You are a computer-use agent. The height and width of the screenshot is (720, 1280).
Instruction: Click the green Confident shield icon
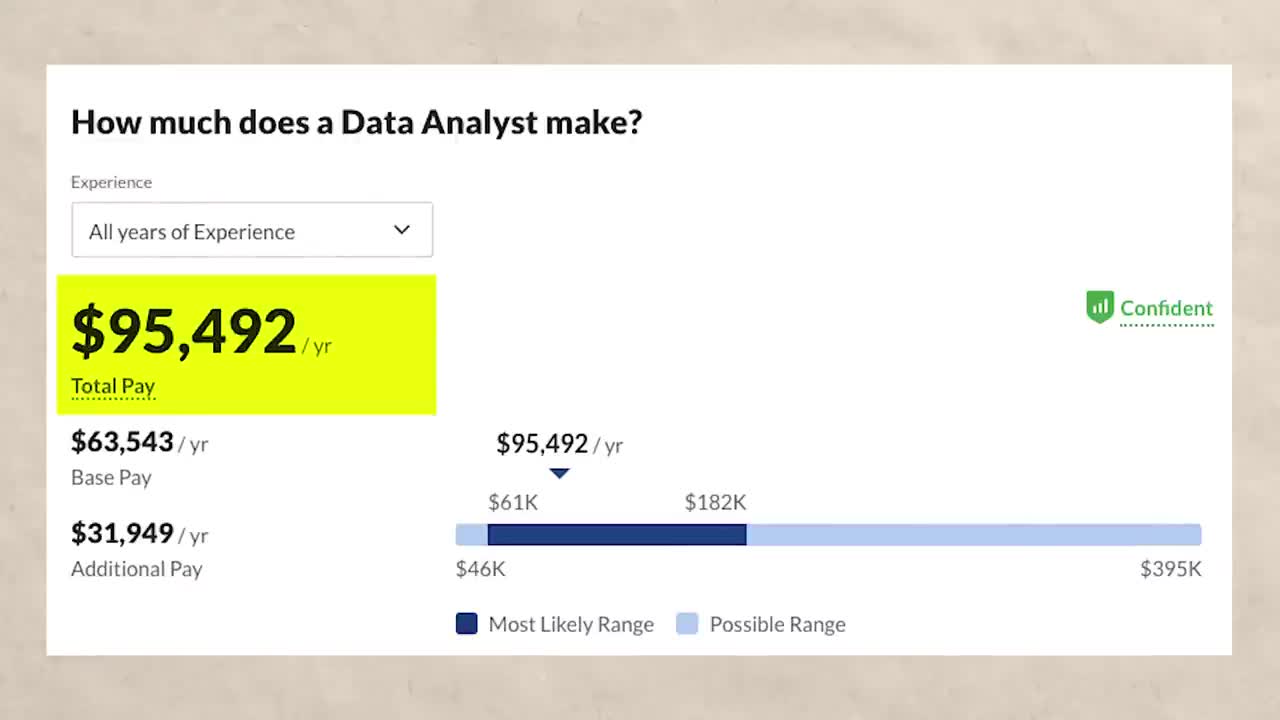(1100, 307)
